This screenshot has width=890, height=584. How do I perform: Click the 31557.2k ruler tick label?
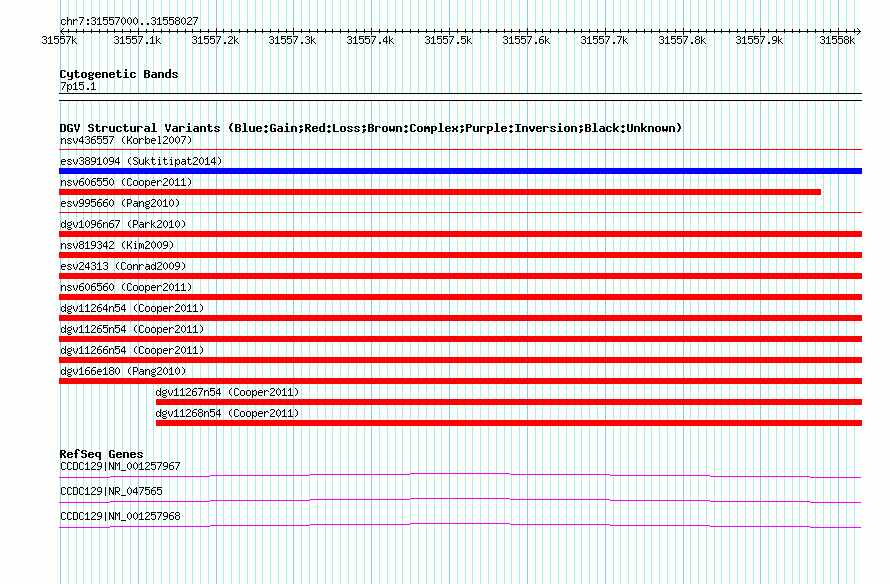tap(215, 40)
